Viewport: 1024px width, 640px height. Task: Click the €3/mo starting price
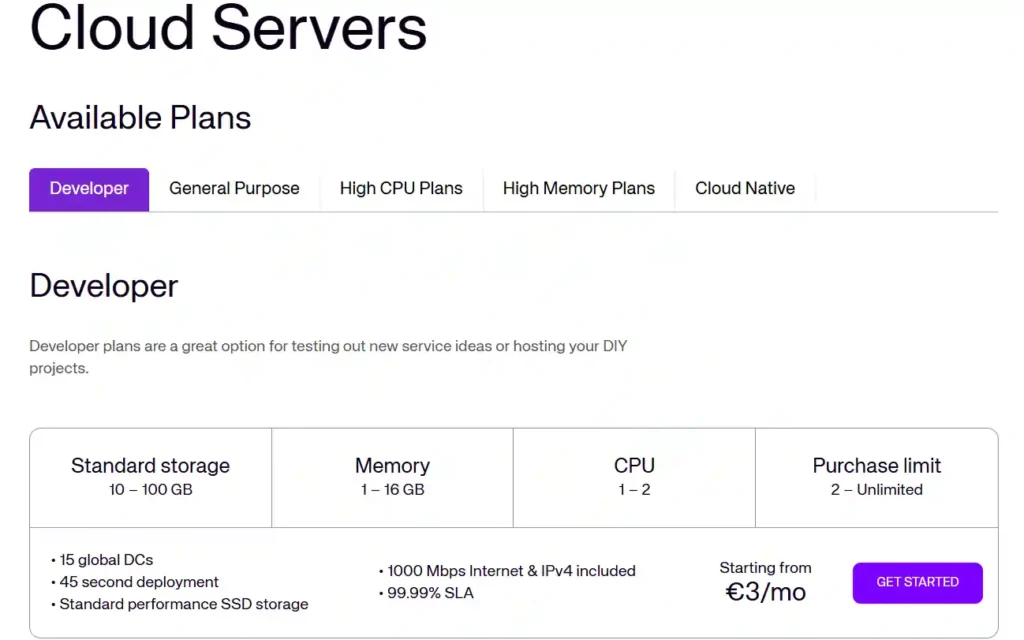765,592
